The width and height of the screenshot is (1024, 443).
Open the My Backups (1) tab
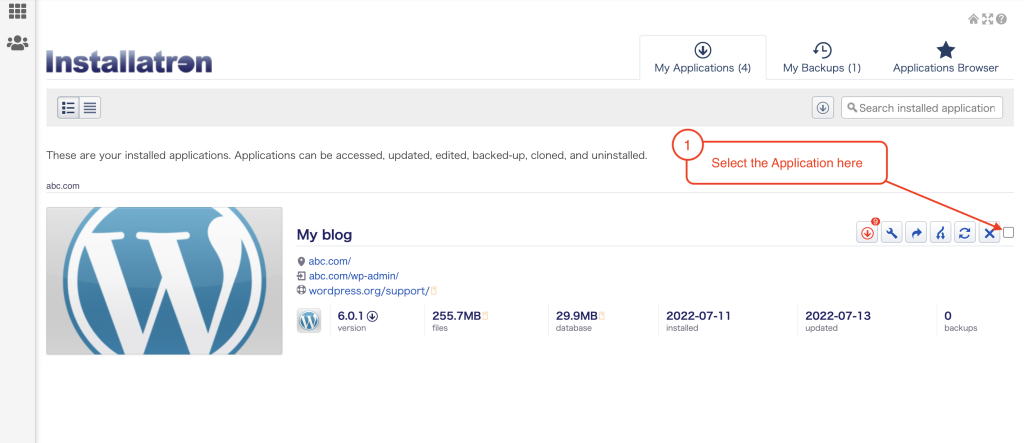822,57
